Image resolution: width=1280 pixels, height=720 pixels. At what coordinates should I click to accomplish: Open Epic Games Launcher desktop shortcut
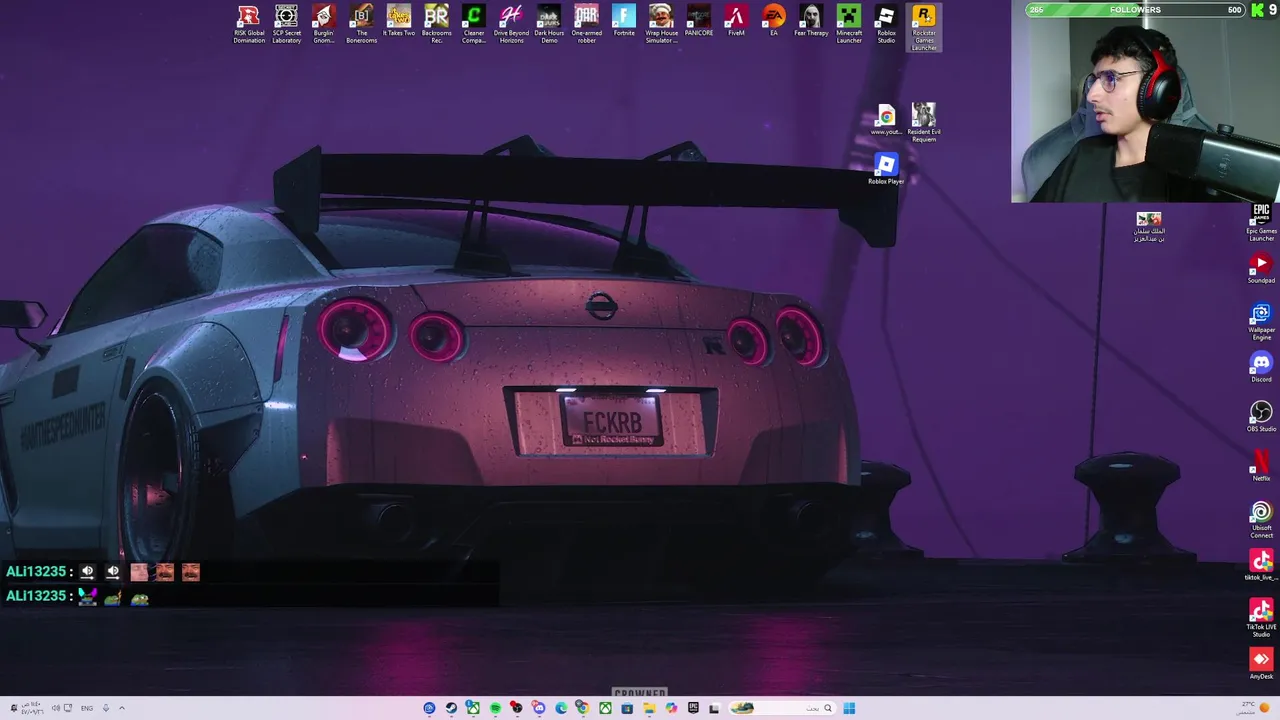(x=1261, y=223)
